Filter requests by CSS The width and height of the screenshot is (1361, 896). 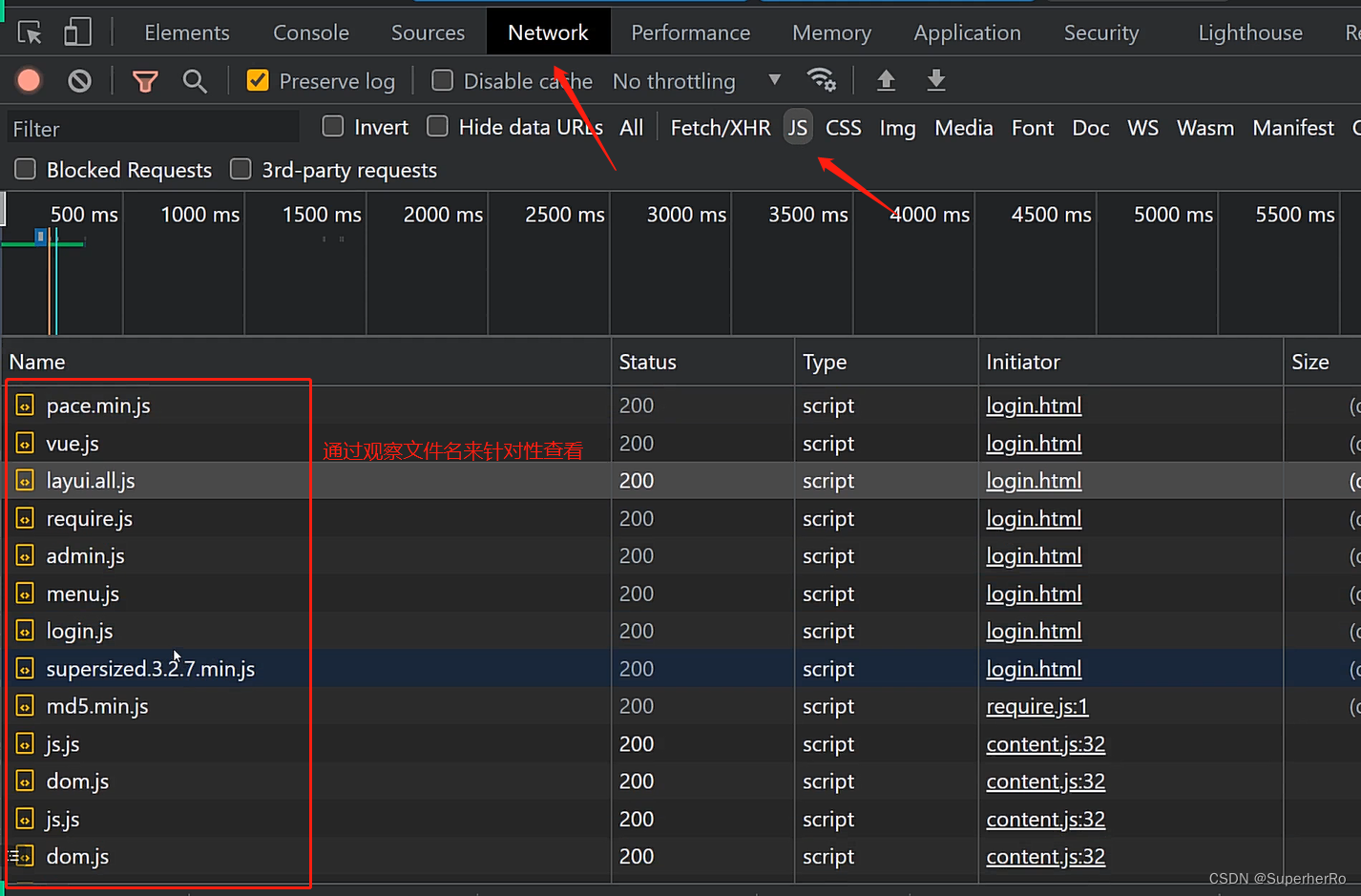(844, 128)
